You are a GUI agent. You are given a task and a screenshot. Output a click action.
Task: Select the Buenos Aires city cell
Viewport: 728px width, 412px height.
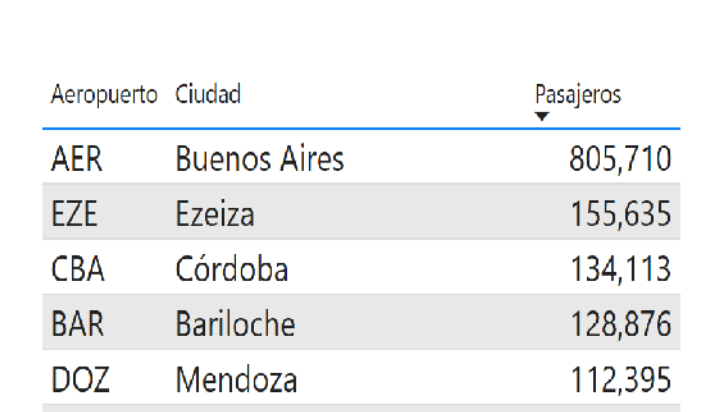pyautogui.click(x=260, y=159)
